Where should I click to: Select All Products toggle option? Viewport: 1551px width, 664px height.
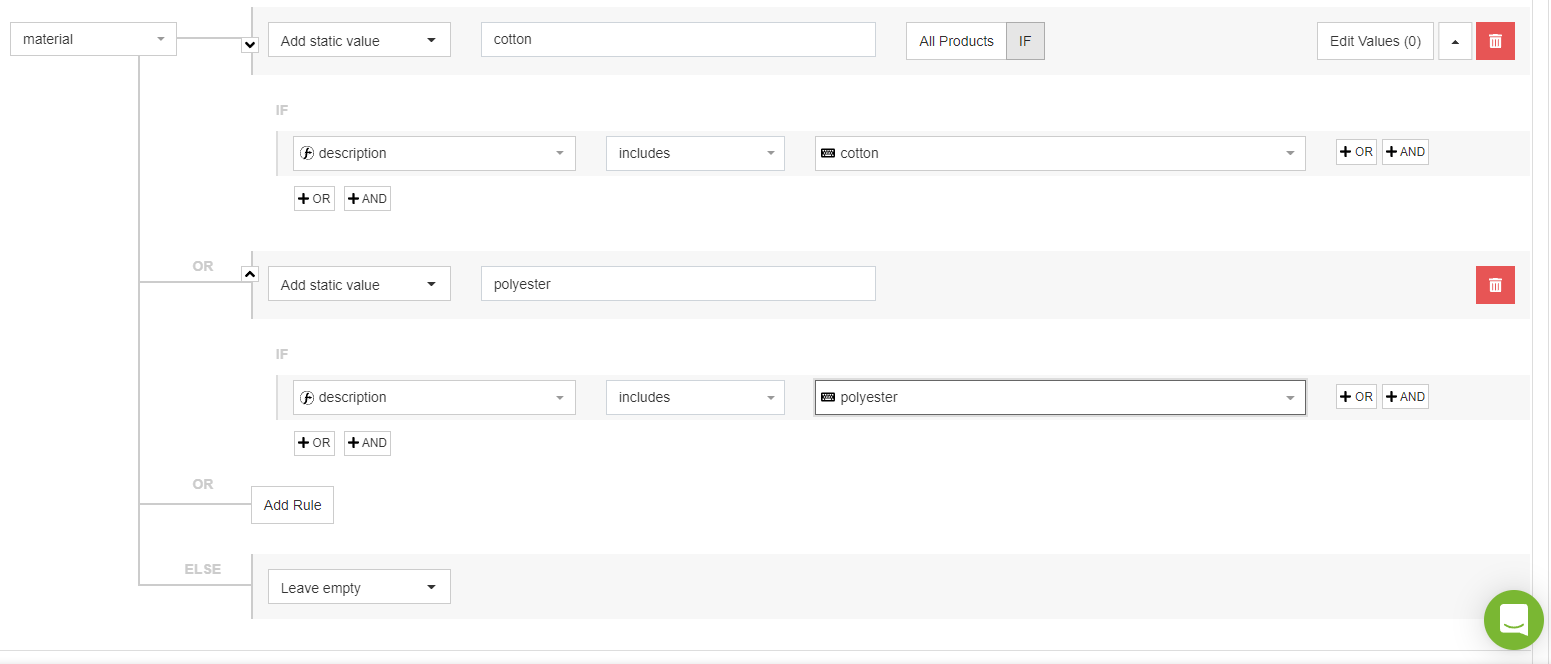click(956, 41)
